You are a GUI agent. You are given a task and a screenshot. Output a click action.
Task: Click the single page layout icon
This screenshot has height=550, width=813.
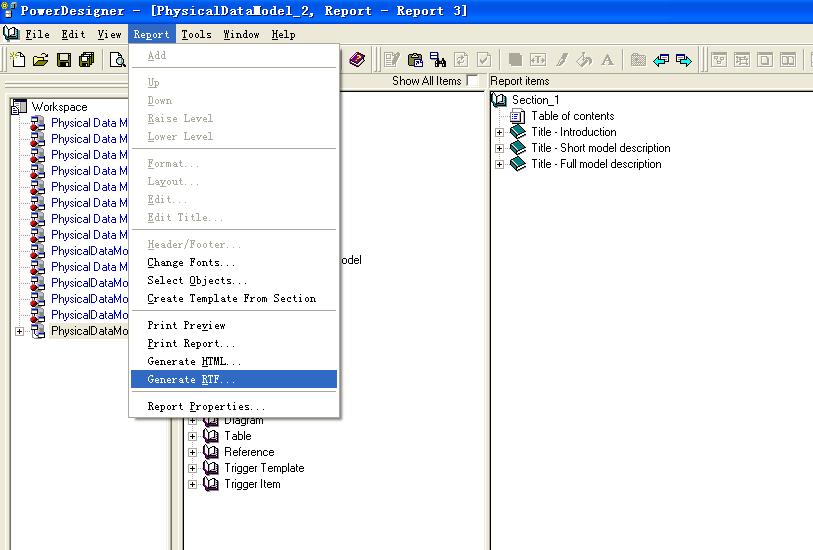coord(765,60)
